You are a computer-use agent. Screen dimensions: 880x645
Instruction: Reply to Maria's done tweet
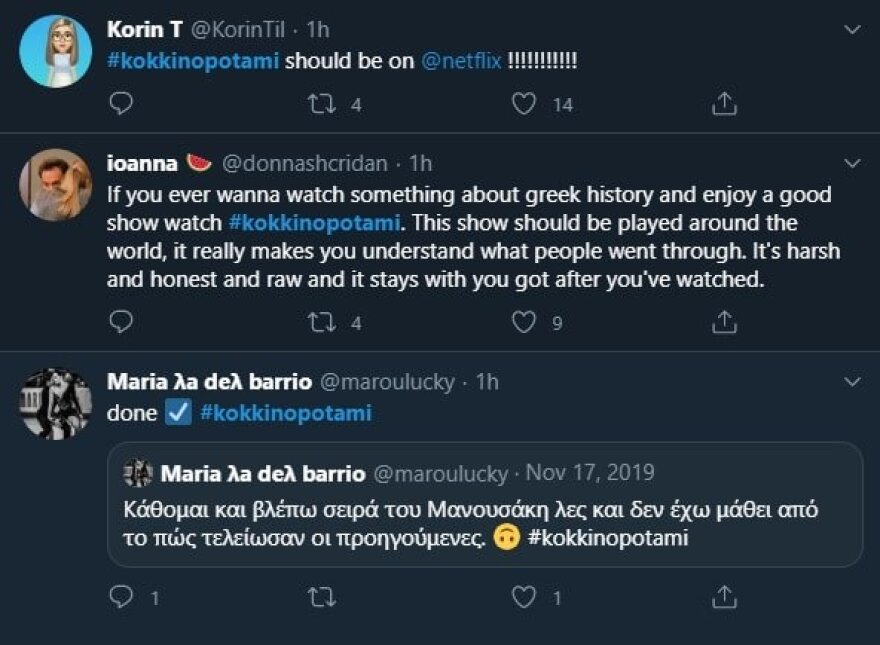tap(120, 598)
